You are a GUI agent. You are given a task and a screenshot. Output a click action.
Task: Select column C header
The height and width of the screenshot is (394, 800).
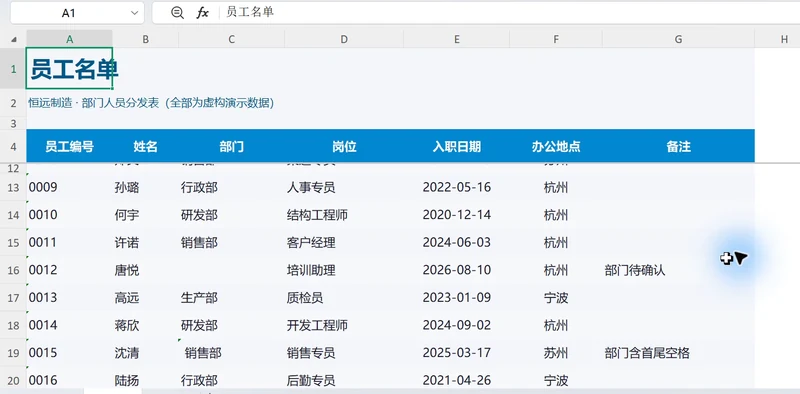232,39
